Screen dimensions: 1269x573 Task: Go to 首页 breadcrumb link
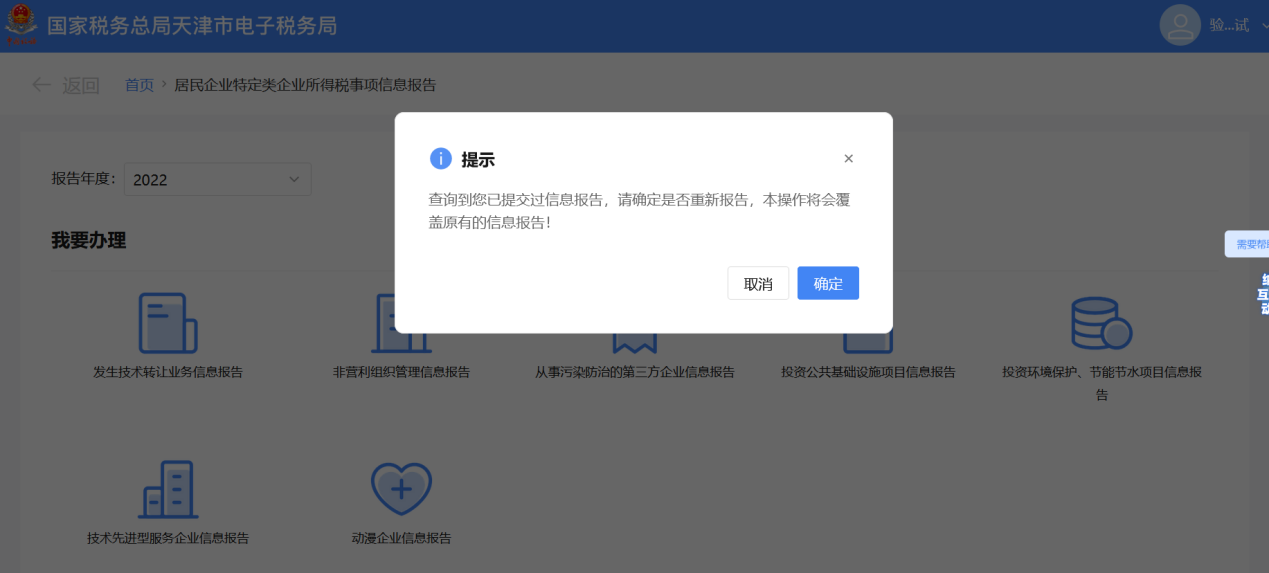point(139,85)
